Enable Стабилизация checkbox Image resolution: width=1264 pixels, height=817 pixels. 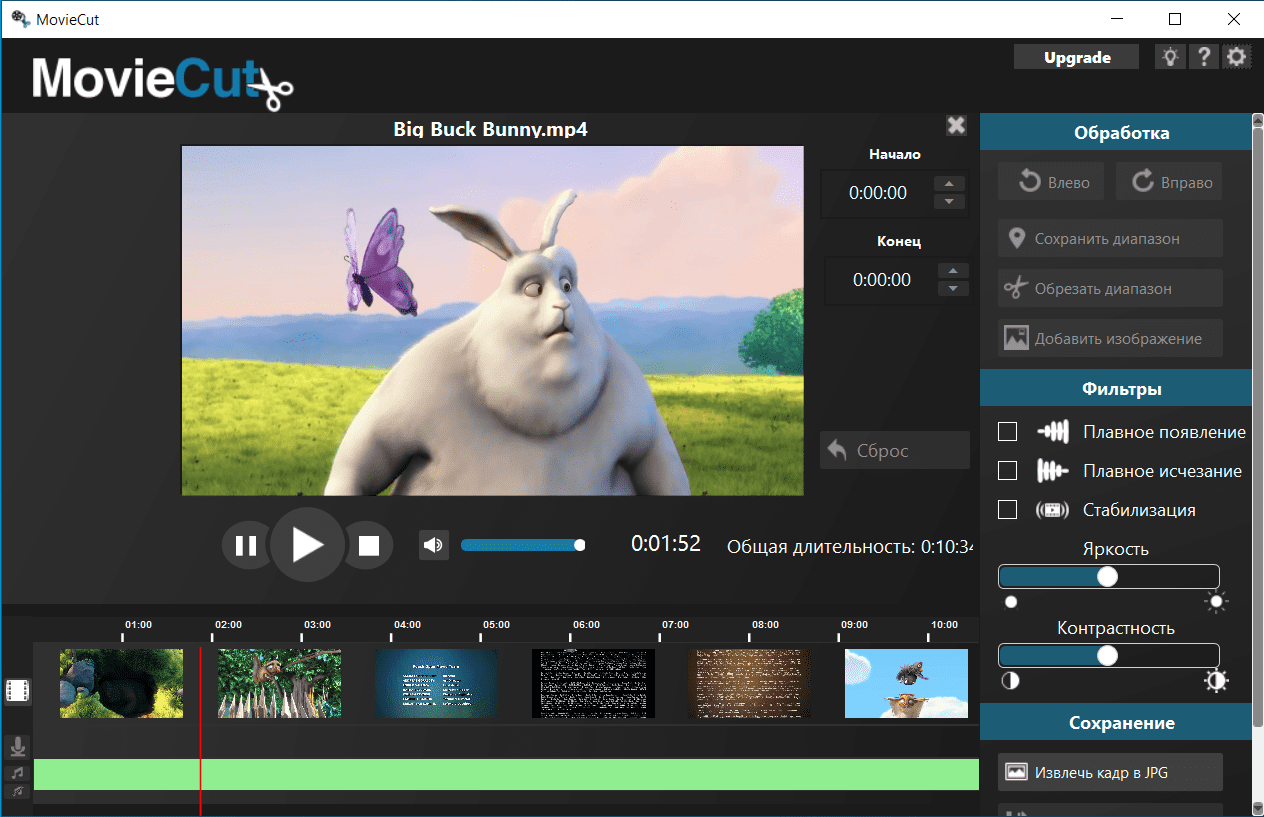click(1008, 509)
